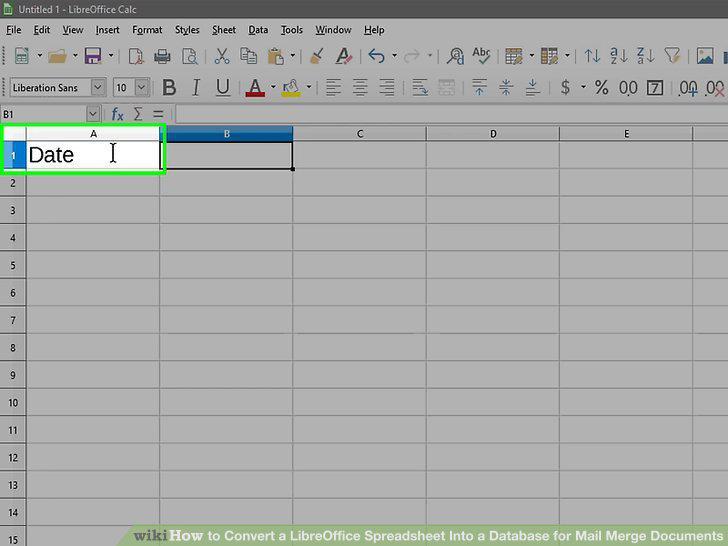Open the Save dropdown arrow
Image resolution: width=728 pixels, height=546 pixels.
111,56
